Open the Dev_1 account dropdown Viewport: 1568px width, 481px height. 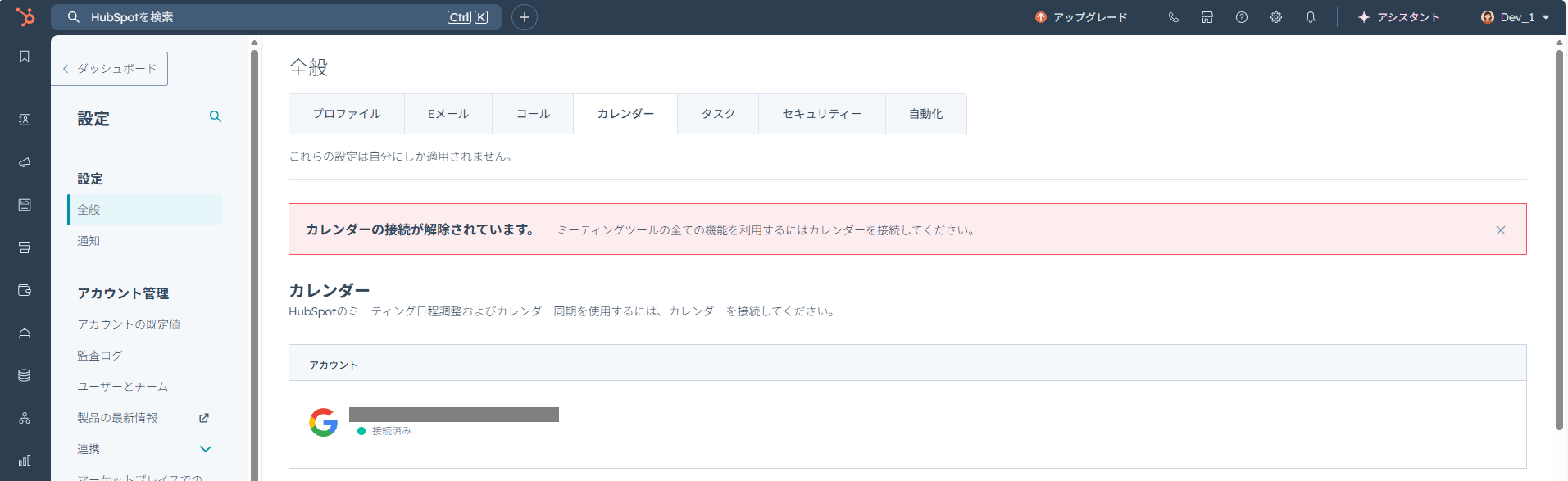pyautogui.click(x=1516, y=17)
